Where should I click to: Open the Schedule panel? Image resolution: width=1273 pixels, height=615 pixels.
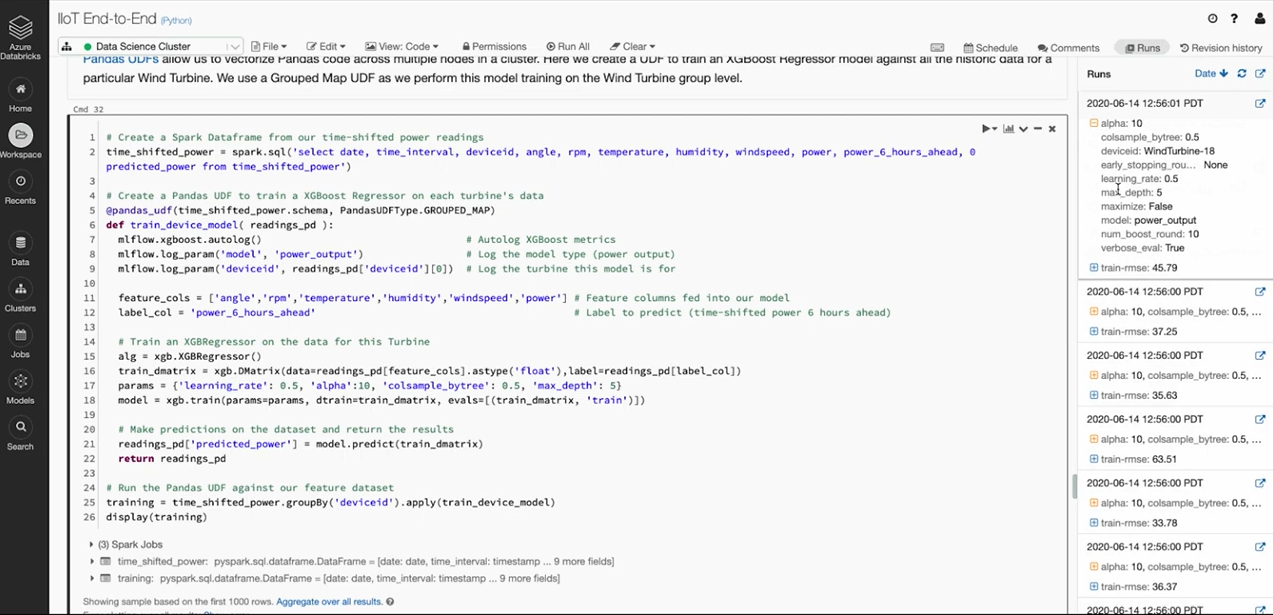click(990, 47)
